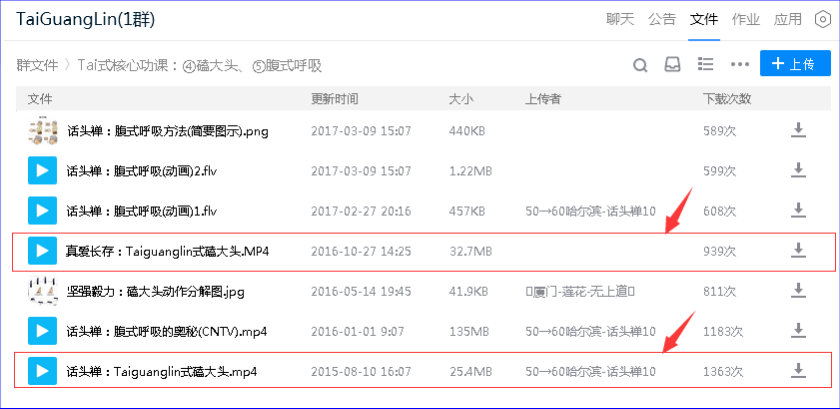Open the 应用 tab
840x409 pixels.
[x=788, y=20]
